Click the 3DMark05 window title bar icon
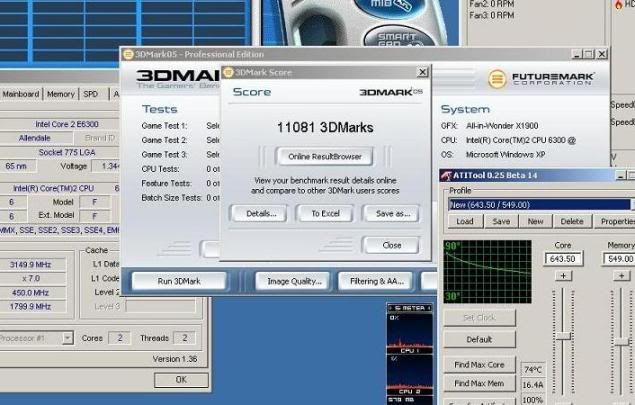The width and height of the screenshot is (635, 405). click(128, 54)
